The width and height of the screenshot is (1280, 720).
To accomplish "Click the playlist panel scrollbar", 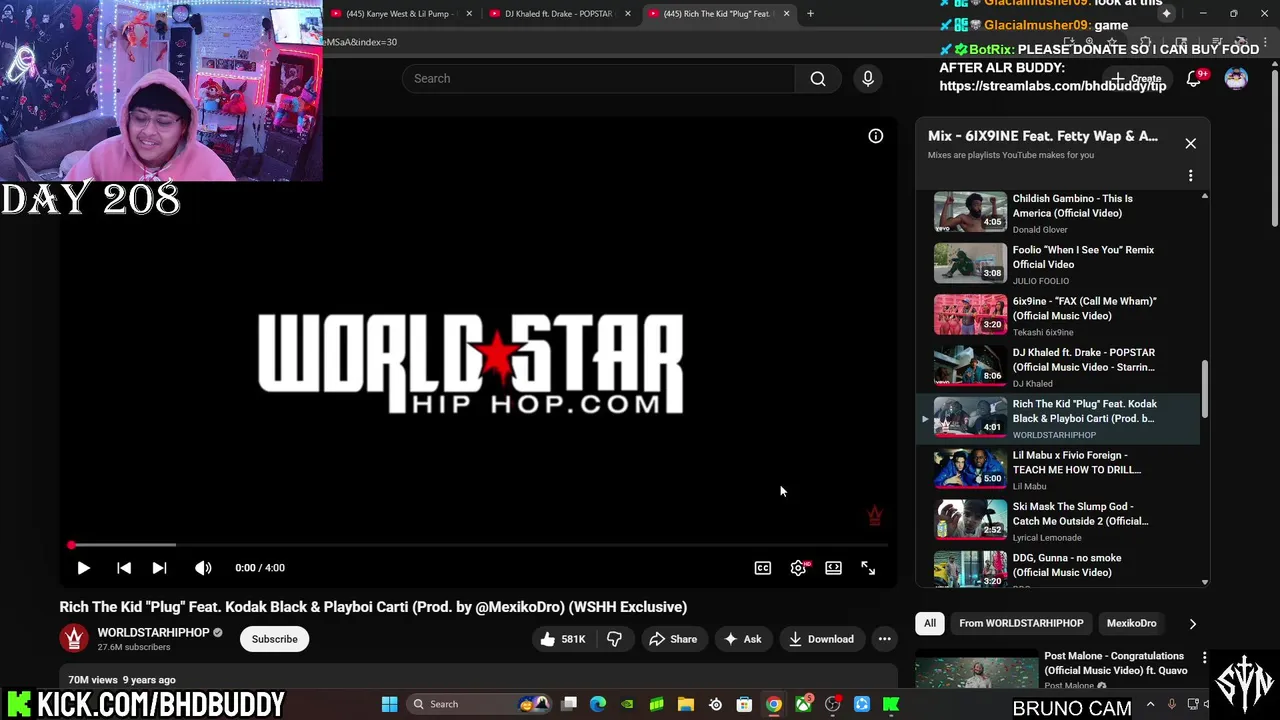I will tap(1204, 389).
